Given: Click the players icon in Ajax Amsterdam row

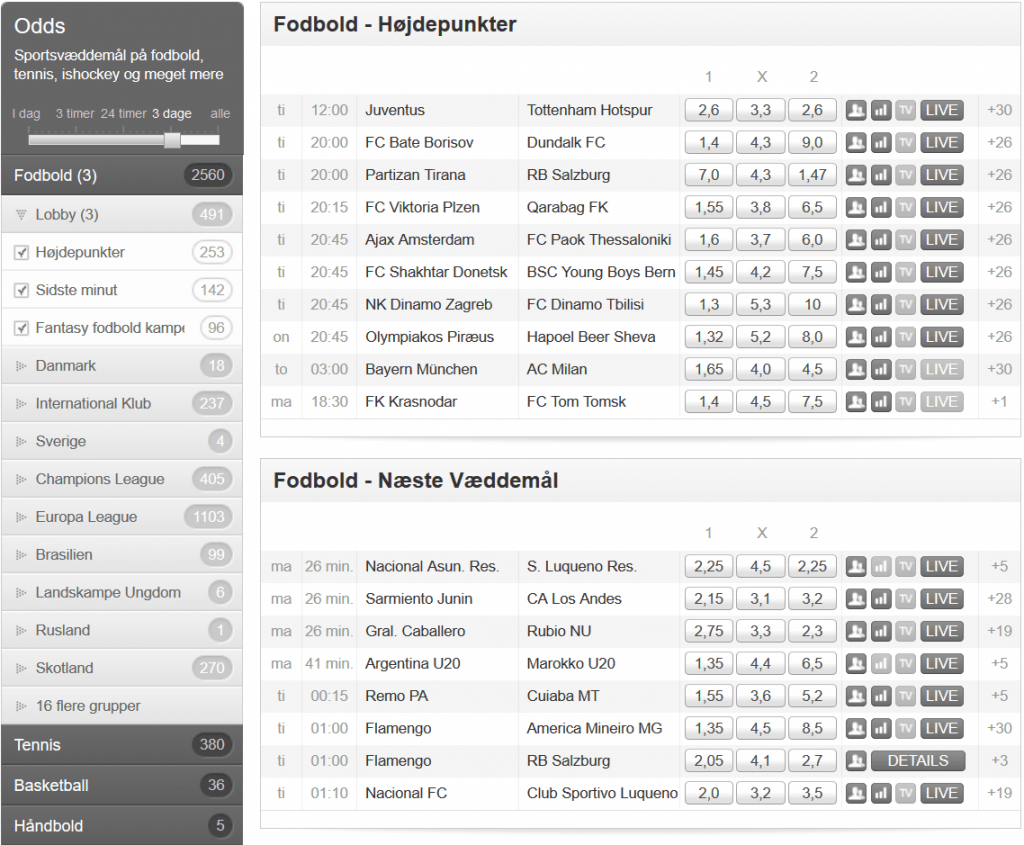Looking at the screenshot, I should 856,240.
